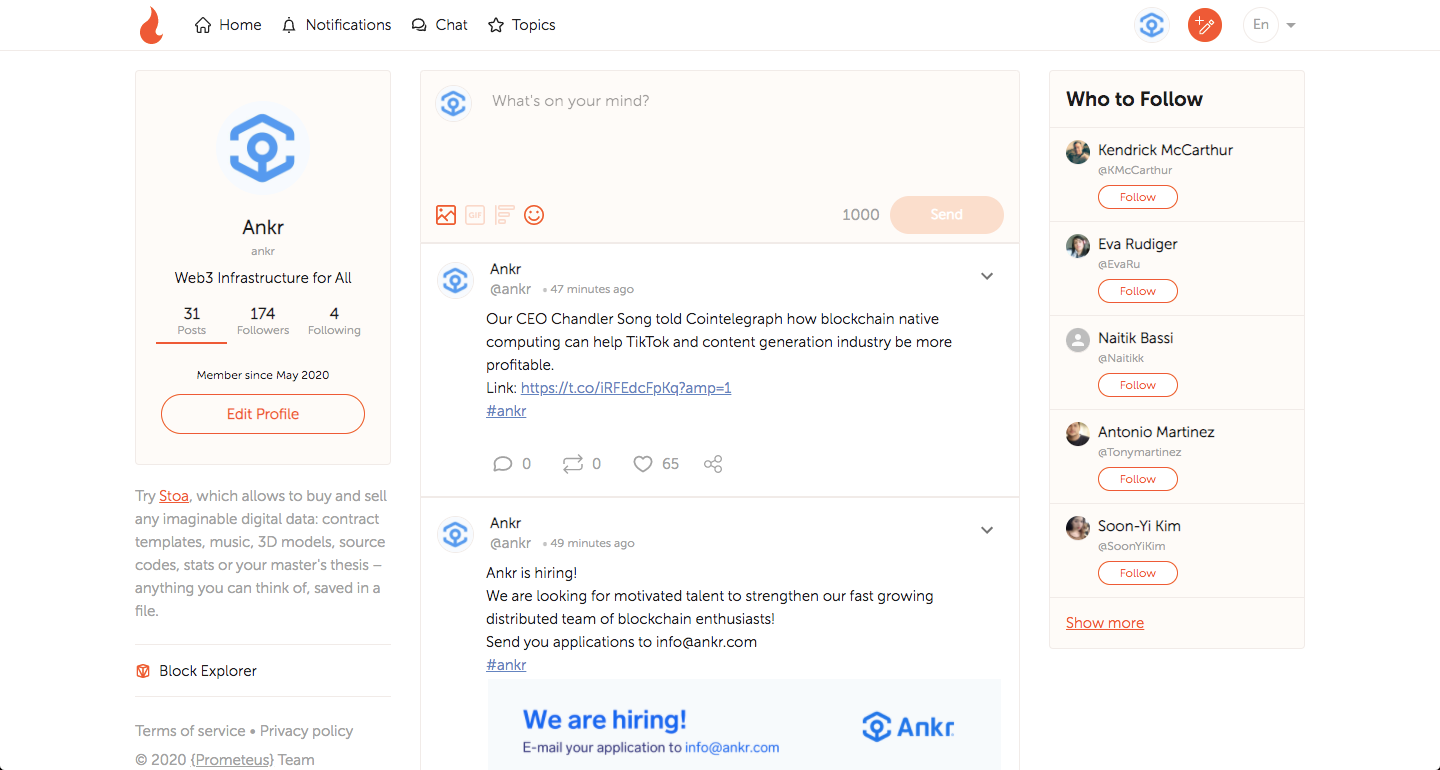Add a GIF to the post
This screenshot has height=770, width=1440.
(x=475, y=215)
